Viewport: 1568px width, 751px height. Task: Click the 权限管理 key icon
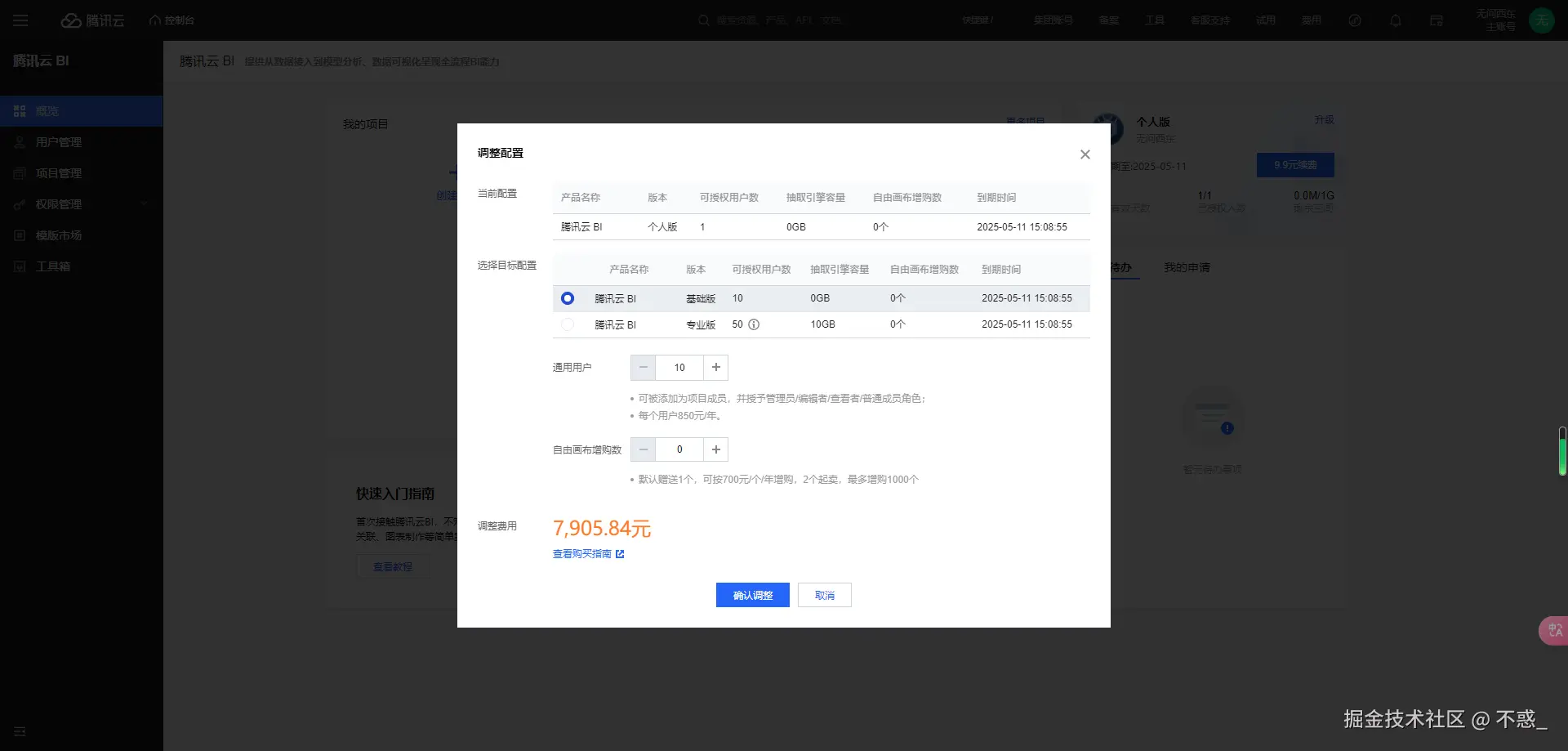20,204
